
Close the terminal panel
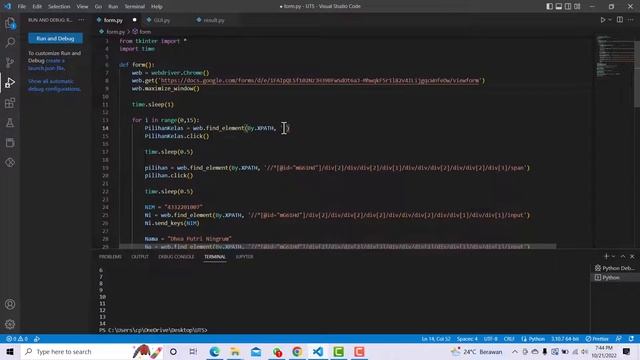pos(632,256)
